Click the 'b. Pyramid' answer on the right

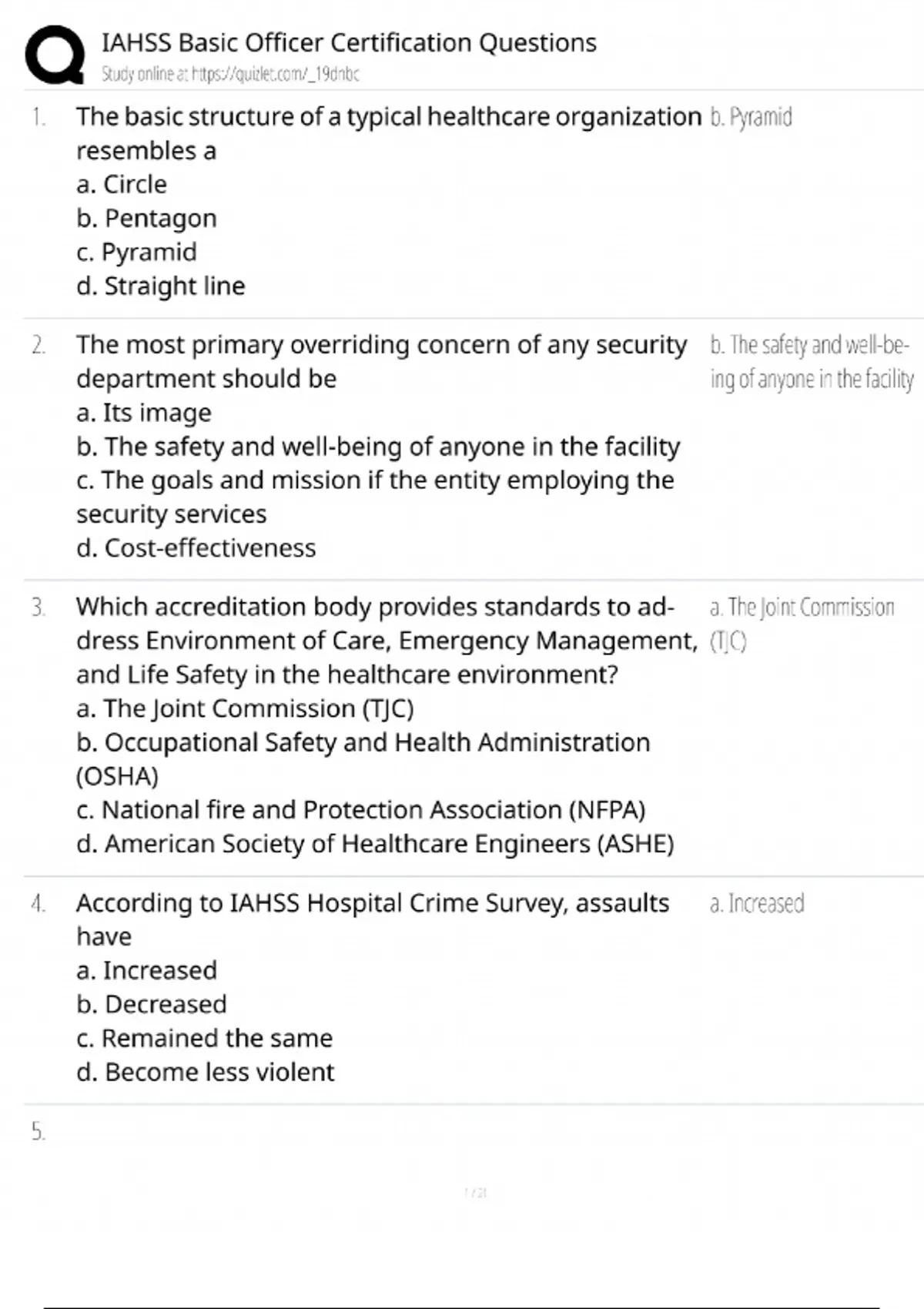[x=751, y=117]
